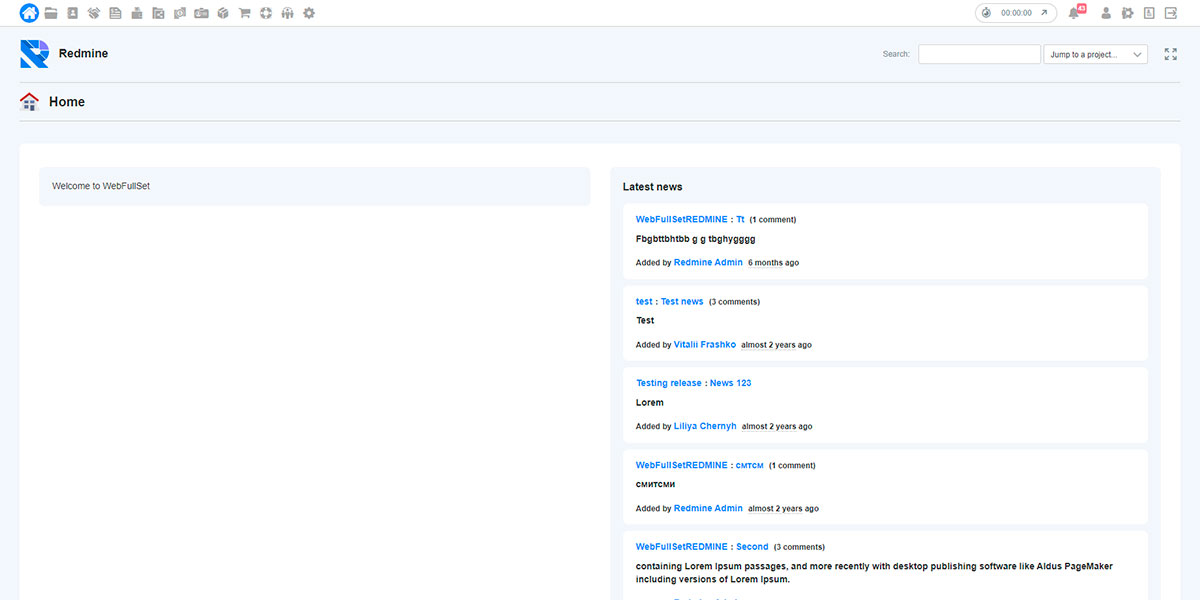Click the Redmine header label

83,53
